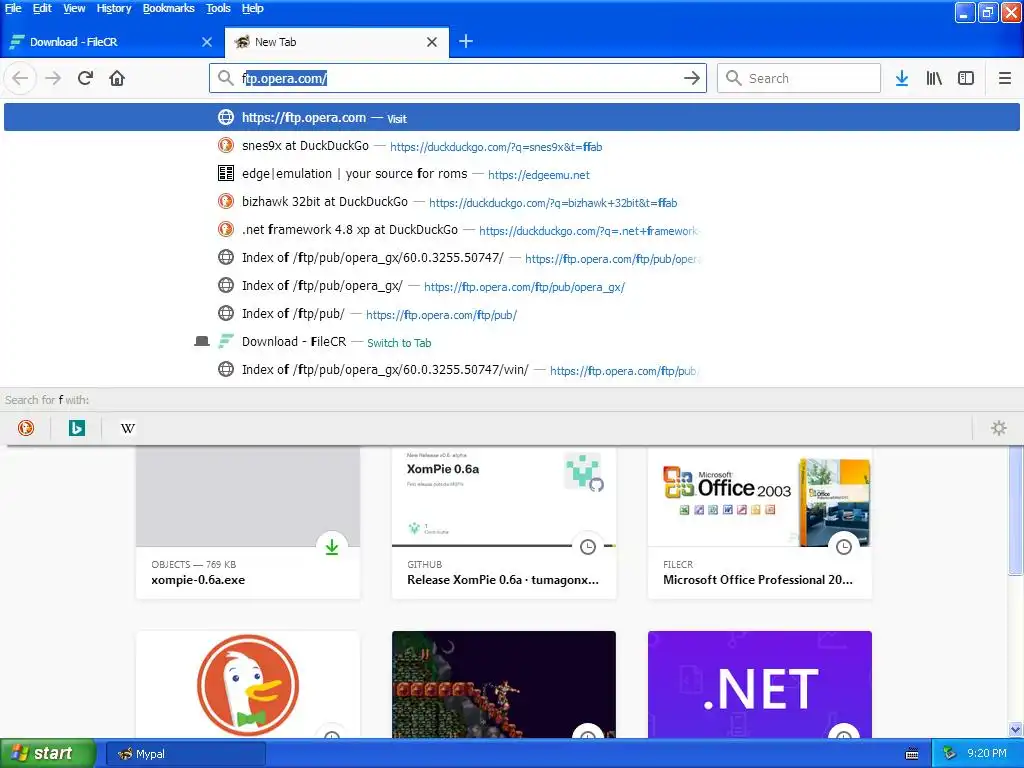Click the scrollbar down arrow
1024x768 pixels.
pyautogui.click(x=1015, y=729)
